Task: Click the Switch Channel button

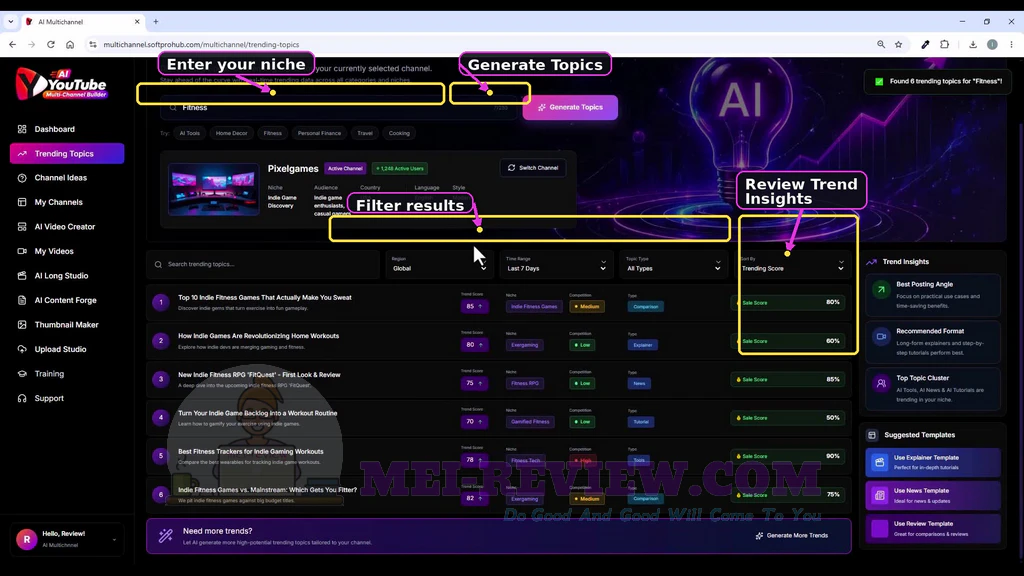Action: point(533,168)
